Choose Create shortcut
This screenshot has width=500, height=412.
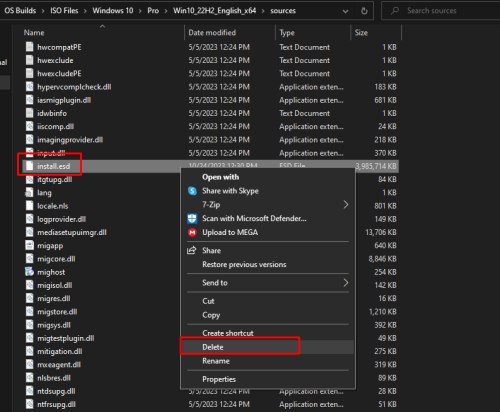coord(268,333)
